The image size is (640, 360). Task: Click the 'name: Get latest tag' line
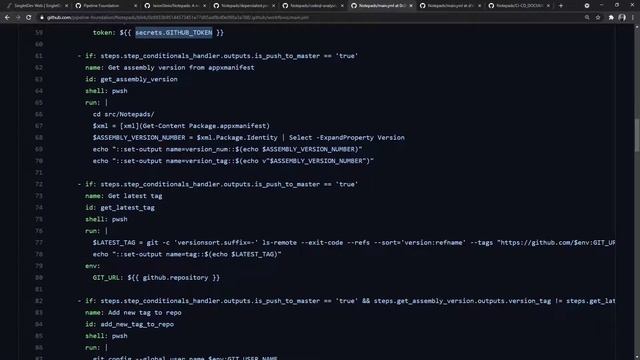click(x=123, y=196)
